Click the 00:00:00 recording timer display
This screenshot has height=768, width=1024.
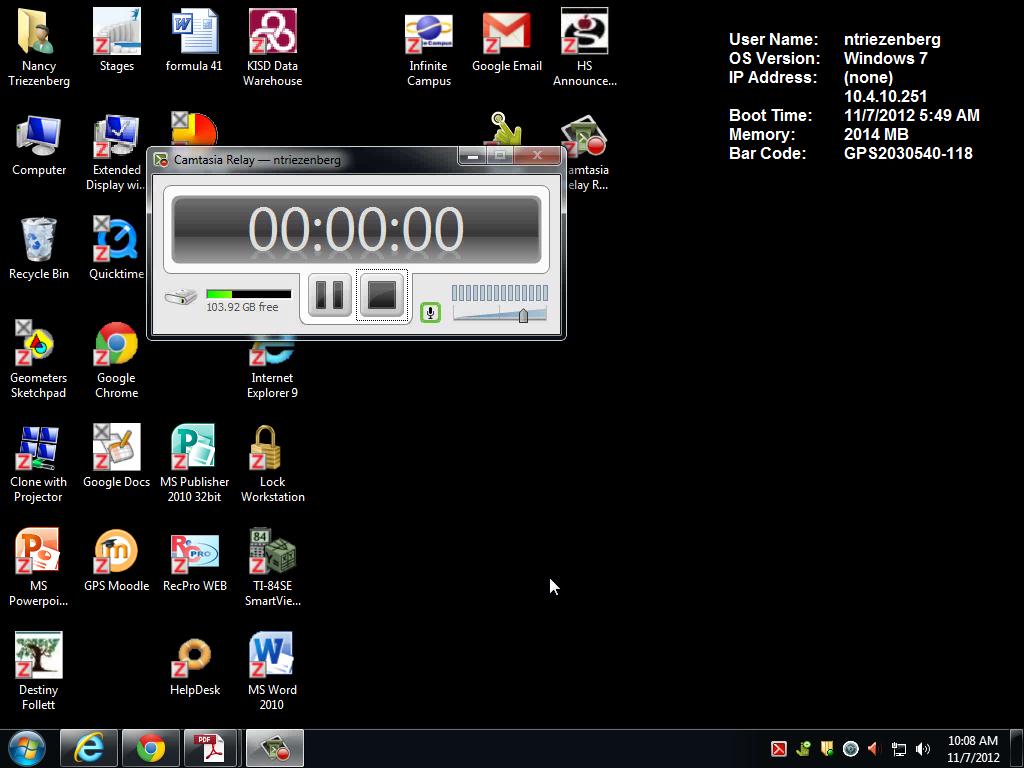(x=356, y=229)
